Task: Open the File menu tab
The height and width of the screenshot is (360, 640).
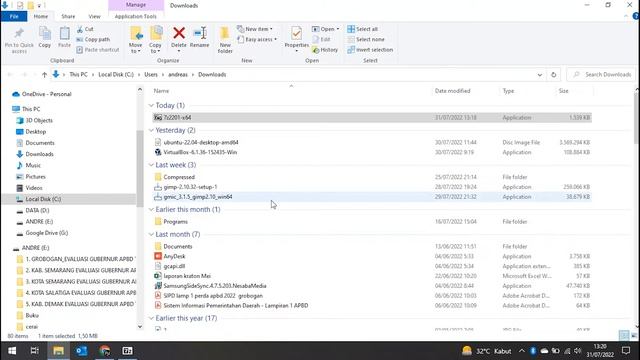Action: coord(14,16)
